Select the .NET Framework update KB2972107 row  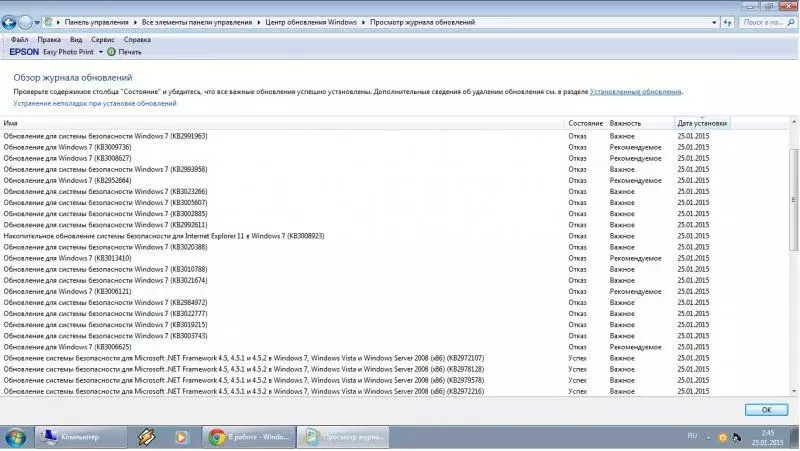(394, 358)
